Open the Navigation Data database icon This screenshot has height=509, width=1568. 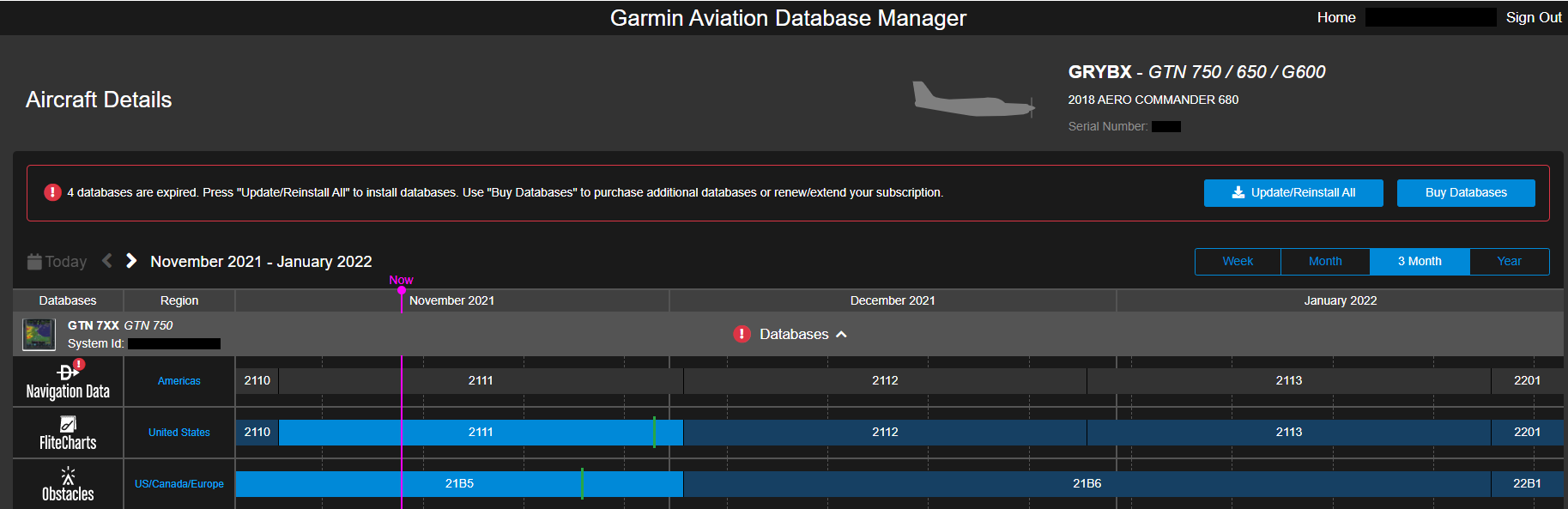coord(68,372)
